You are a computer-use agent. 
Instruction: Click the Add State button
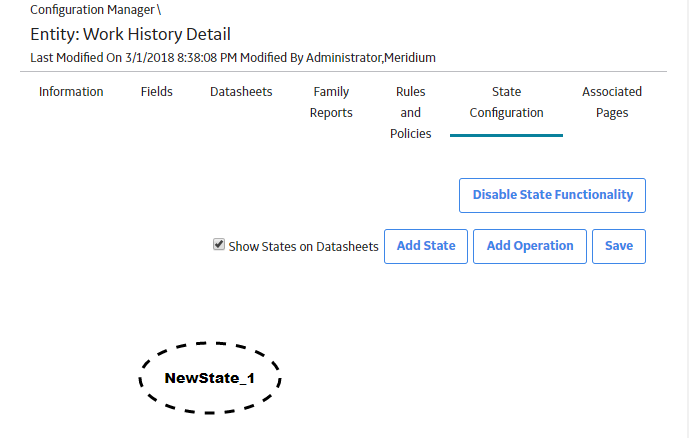(x=426, y=246)
